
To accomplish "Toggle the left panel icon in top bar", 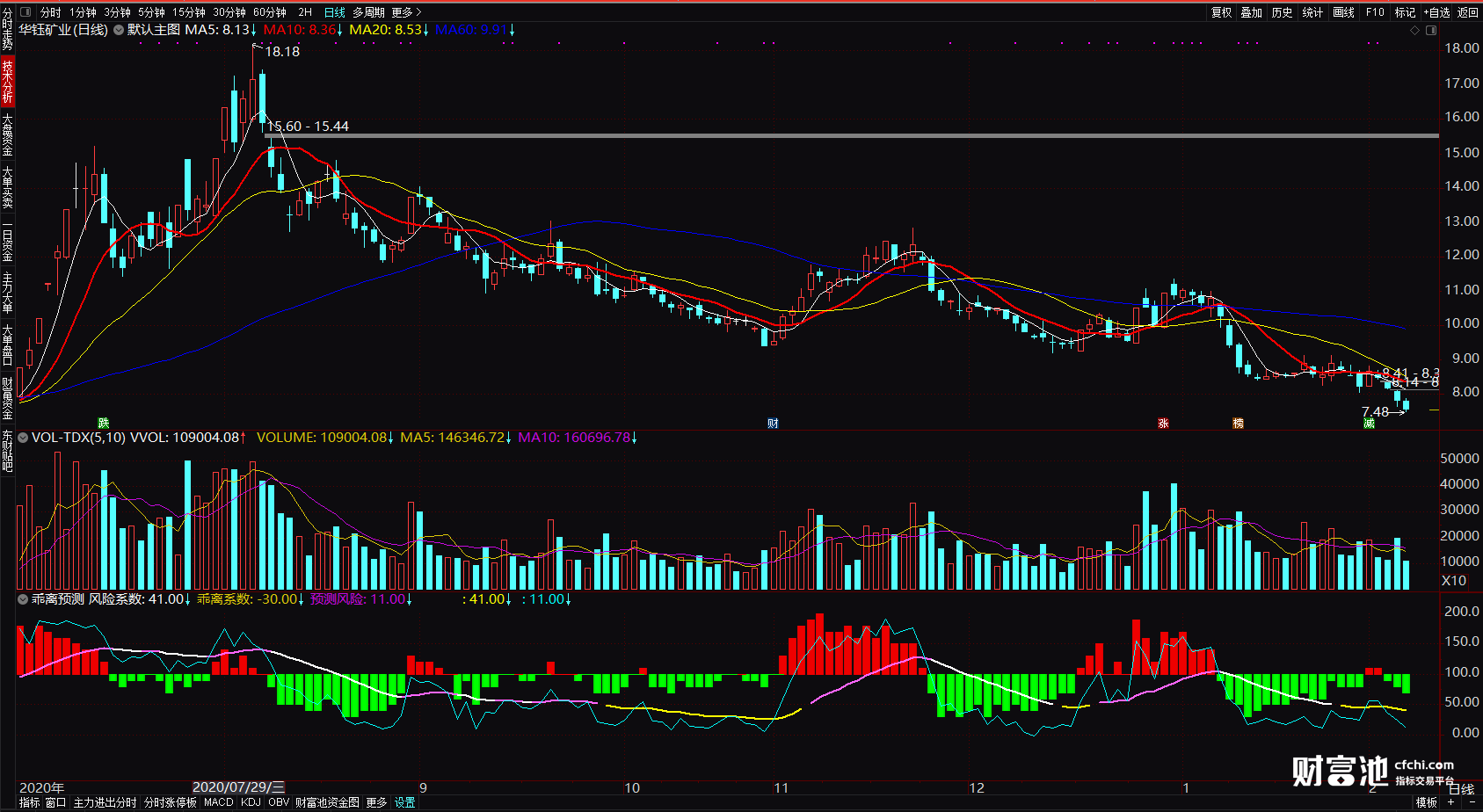I will 25,12.
